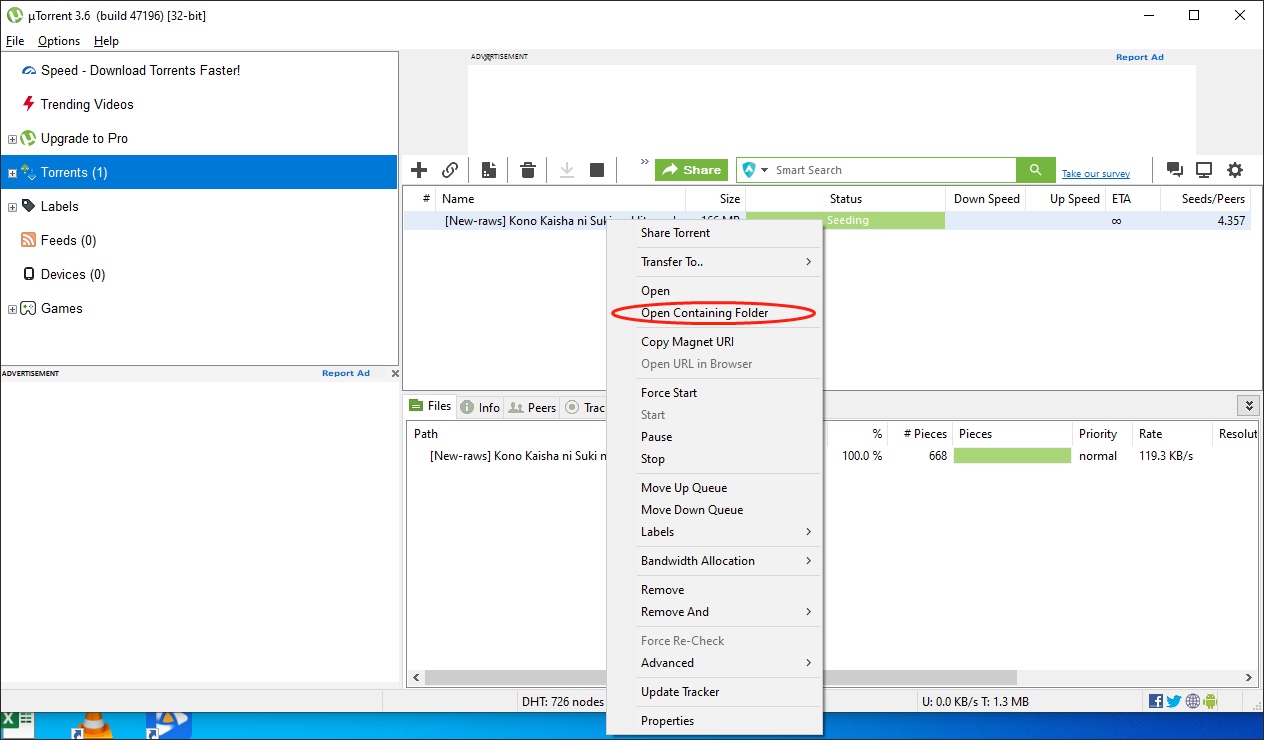Viewport: 1264px width, 740px height.
Task: Open the Help menu
Action: point(106,41)
